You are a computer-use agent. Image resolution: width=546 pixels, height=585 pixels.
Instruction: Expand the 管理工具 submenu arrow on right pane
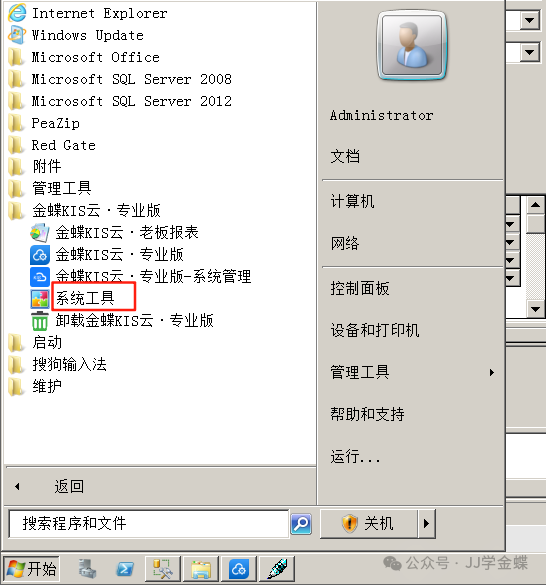tap(492, 372)
